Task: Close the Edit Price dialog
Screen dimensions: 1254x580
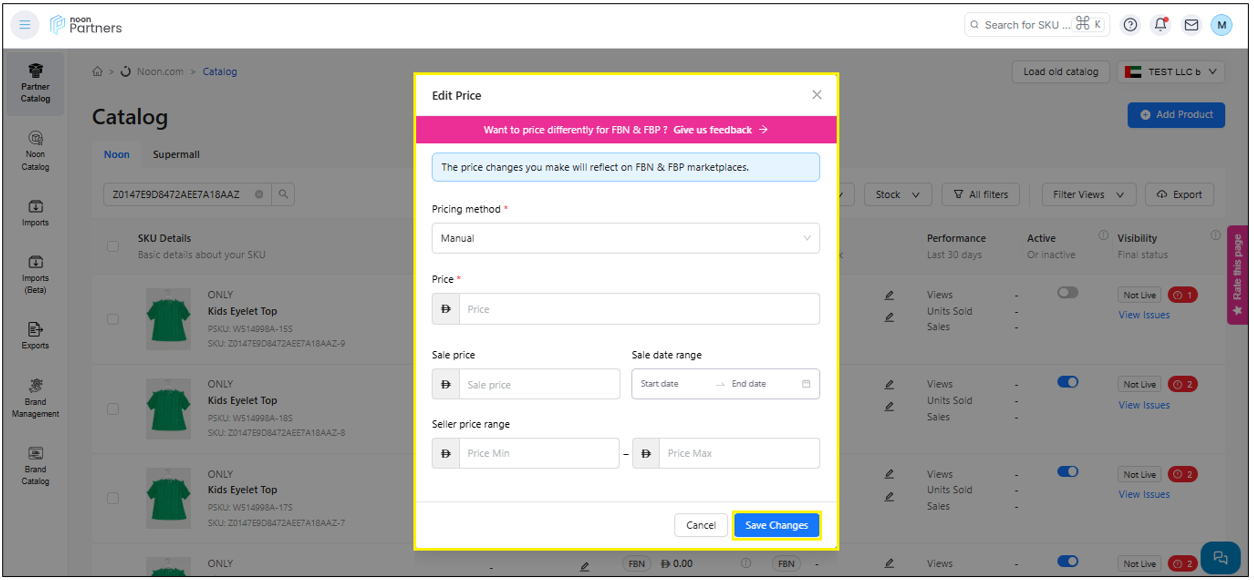Action: point(816,95)
